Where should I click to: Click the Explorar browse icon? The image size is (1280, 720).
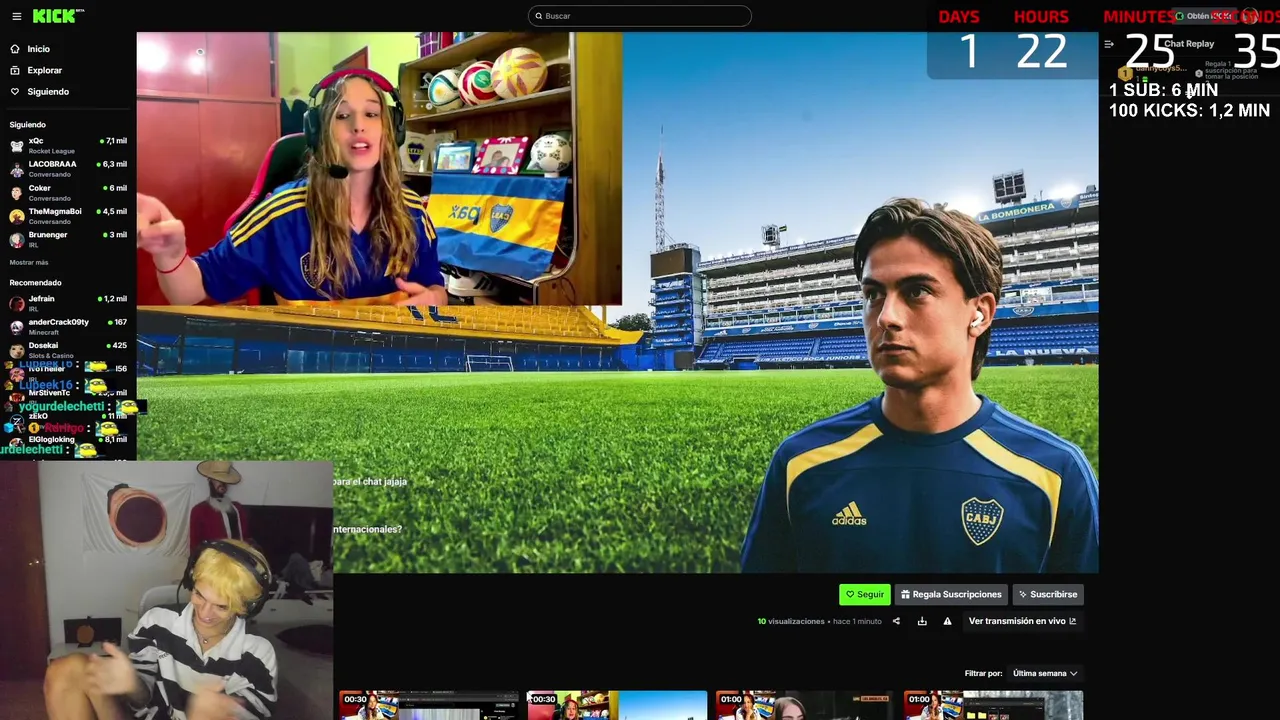tap(15, 70)
